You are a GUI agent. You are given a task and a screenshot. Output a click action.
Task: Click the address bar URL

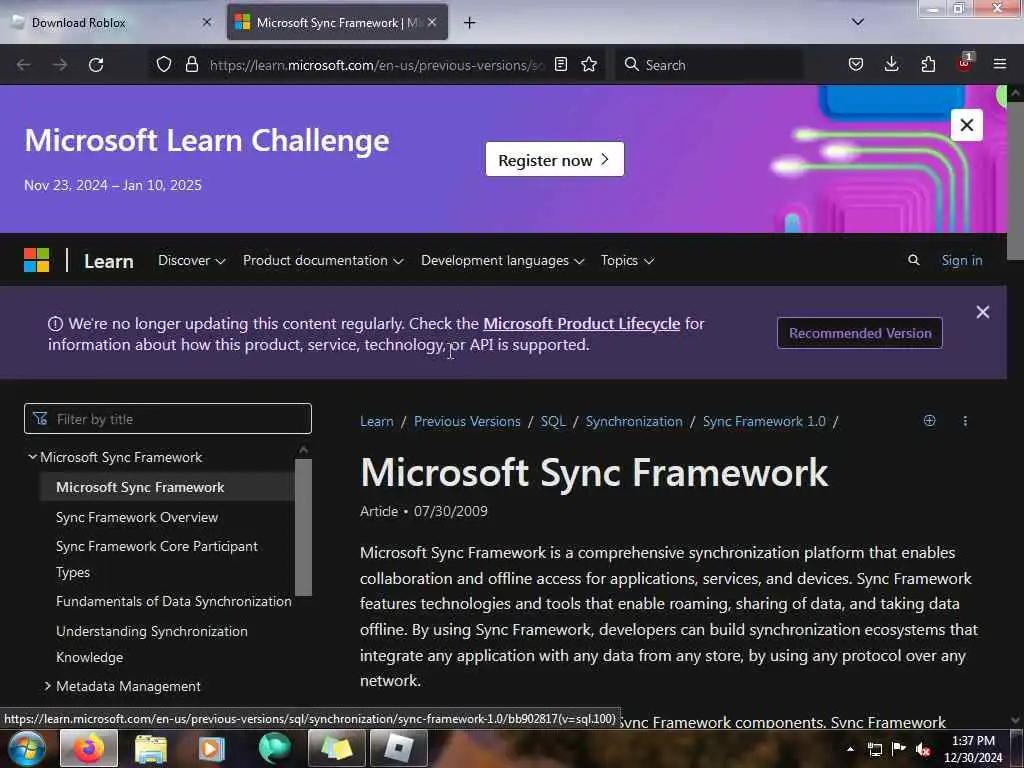pyautogui.click(x=377, y=65)
